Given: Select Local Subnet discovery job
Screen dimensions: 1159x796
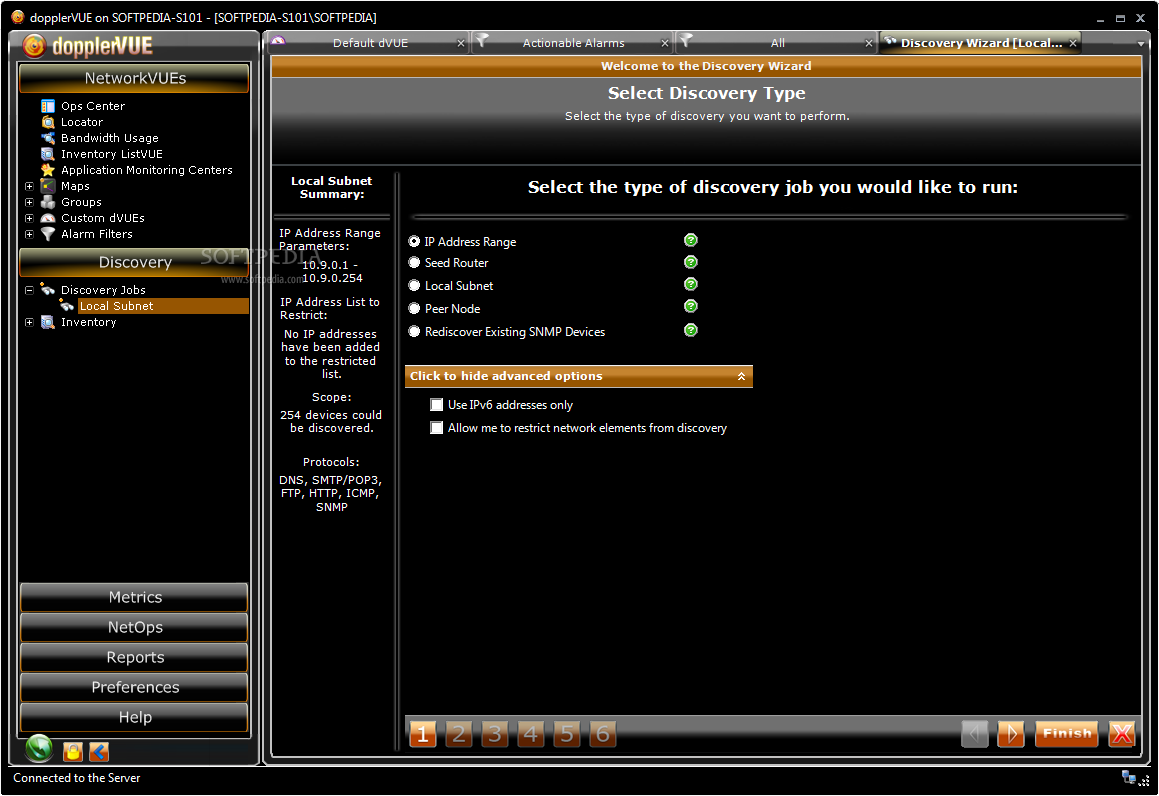Looking at the screenshot, I should tap(116, 306).
